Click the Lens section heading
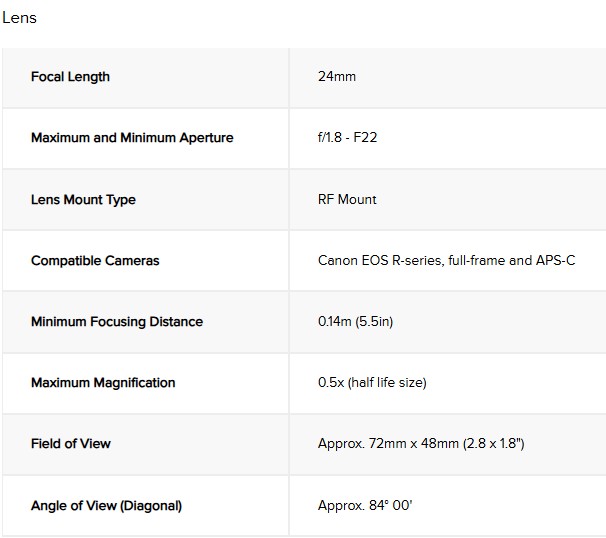606x538 pixels. (20, 18)
